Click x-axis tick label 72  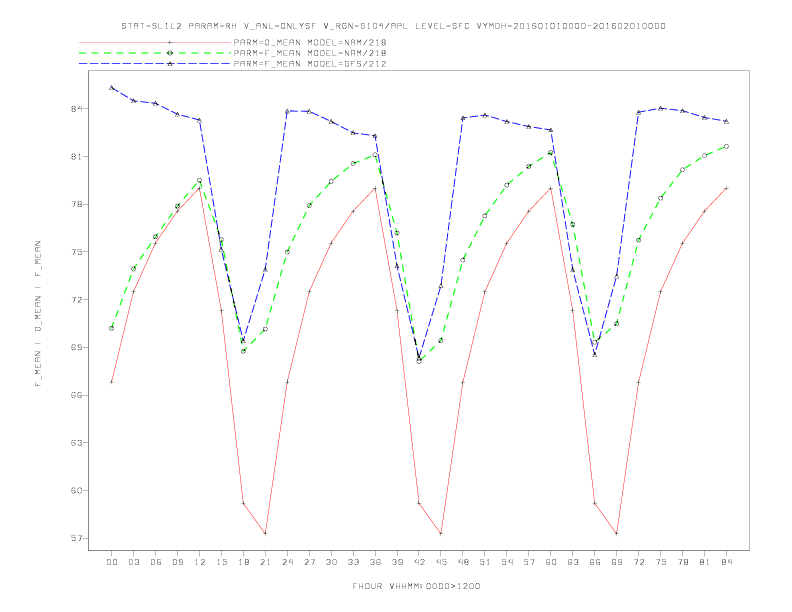tap(639, 562)
